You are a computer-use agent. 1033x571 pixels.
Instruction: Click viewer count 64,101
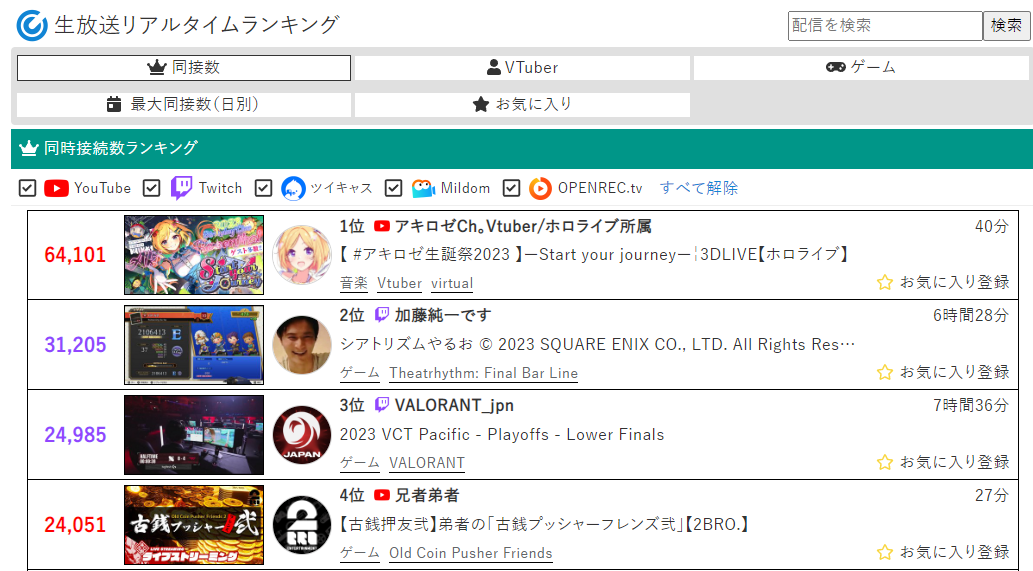[x=75, y=255]
